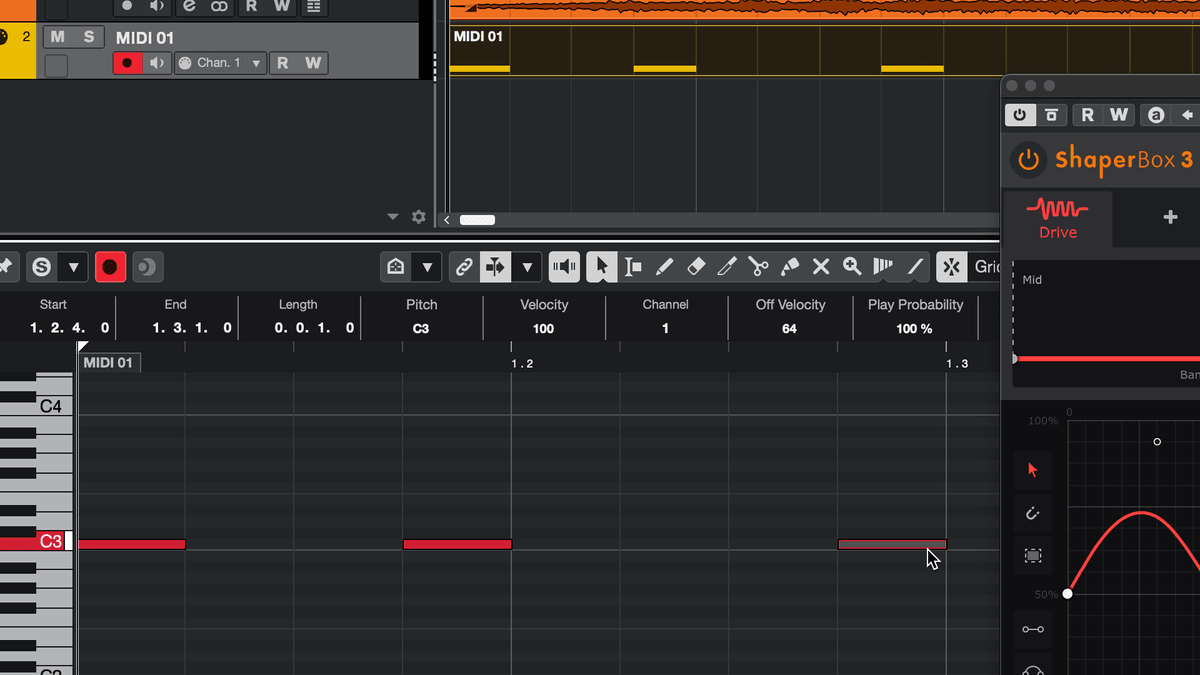Toggle Solo on MIDI 01 track

[x=89, y=37]
